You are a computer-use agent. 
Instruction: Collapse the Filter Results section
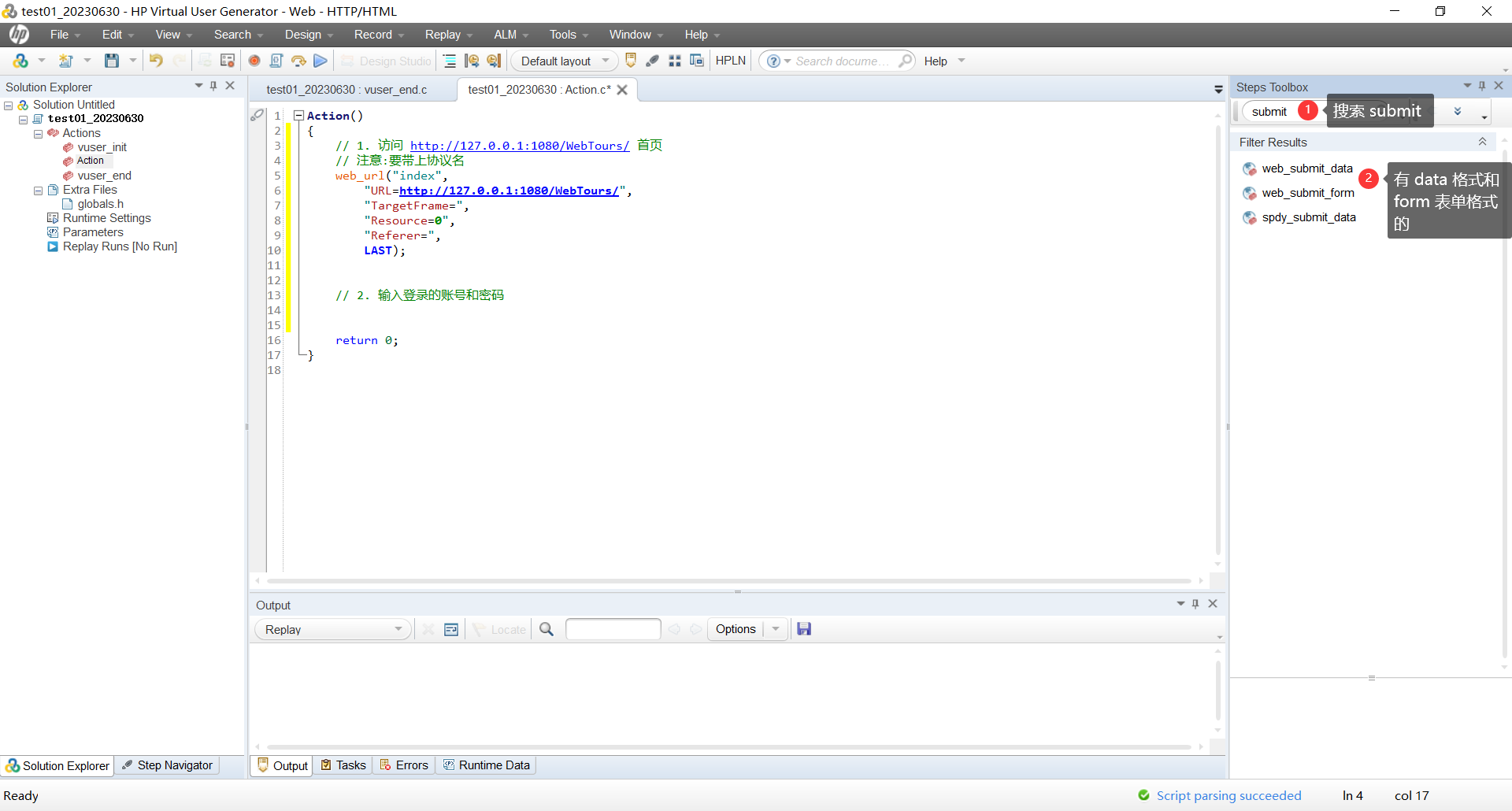click(x=1482, y=142)
